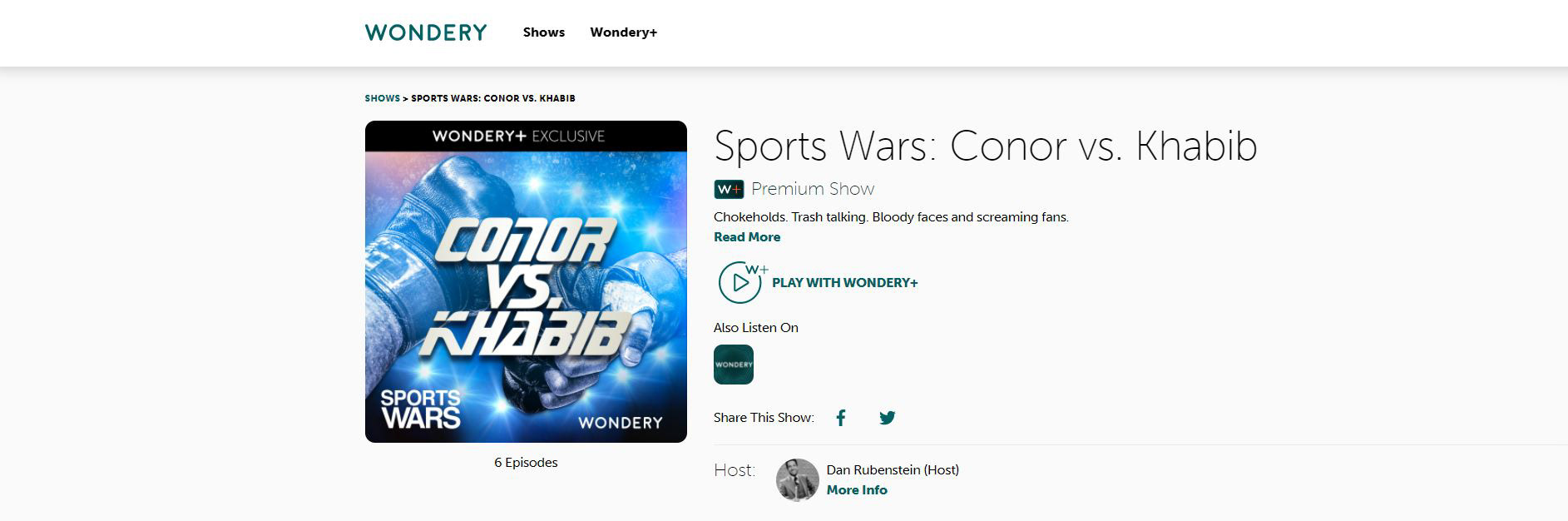
Task: Open the Wondery logo homepage link
Action: point(426,32)
